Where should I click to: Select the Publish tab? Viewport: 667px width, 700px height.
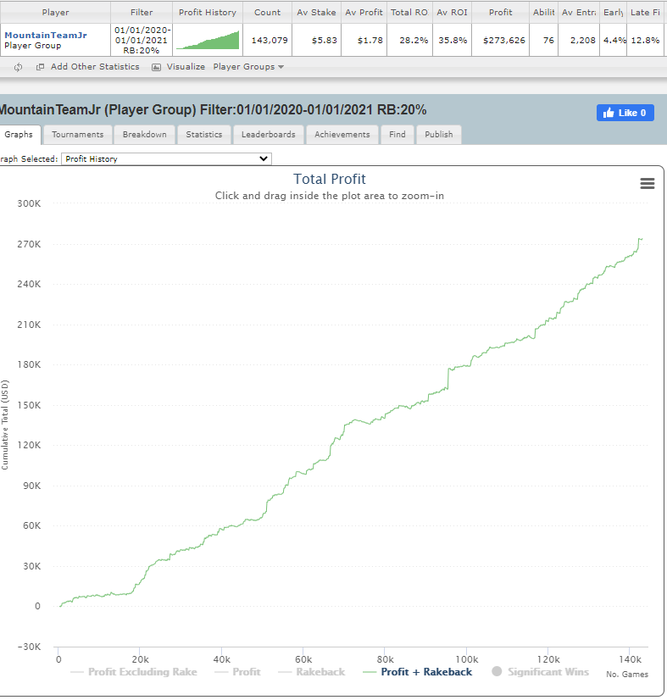(x=438, y=134)
